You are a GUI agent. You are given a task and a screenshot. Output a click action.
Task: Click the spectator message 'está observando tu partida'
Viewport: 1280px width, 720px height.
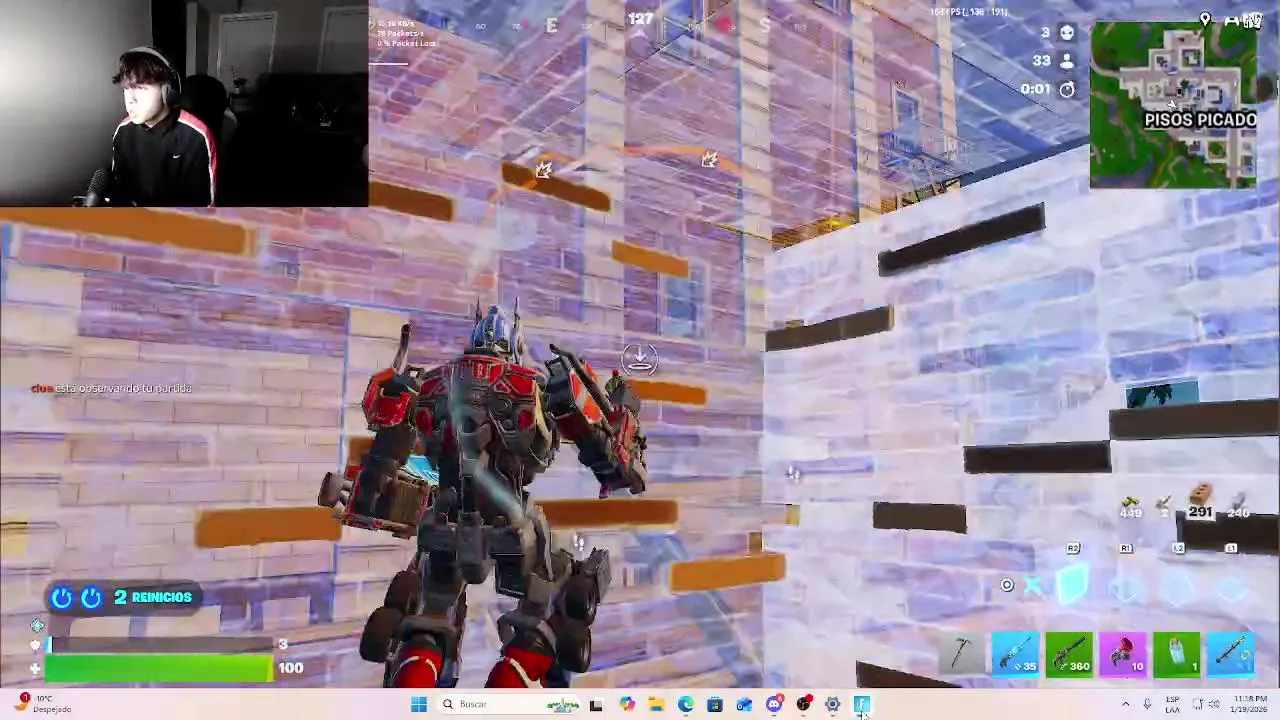(123, 388)
